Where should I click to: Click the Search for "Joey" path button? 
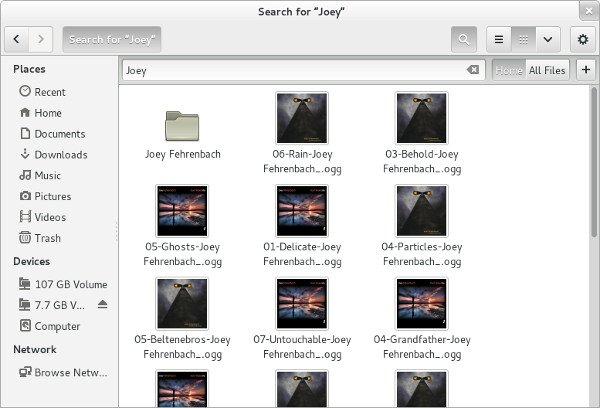112,39
